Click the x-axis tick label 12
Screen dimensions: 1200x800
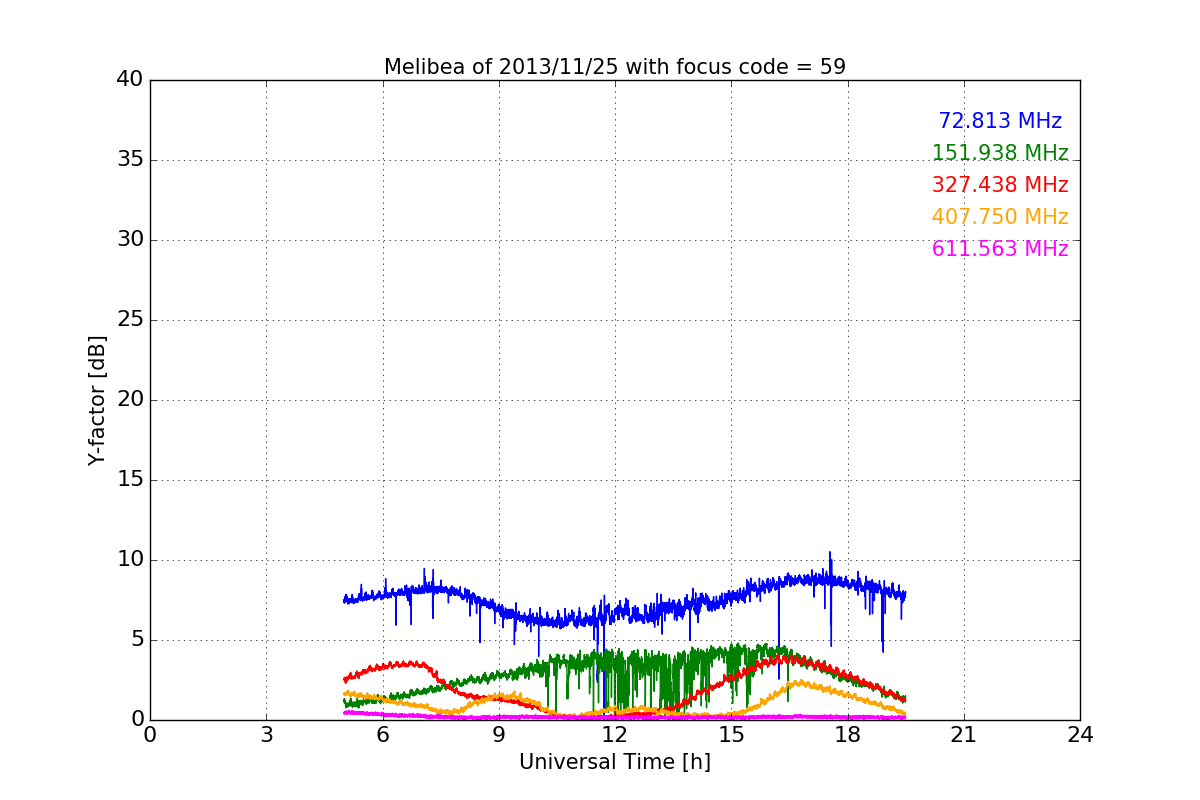point(615,735)
